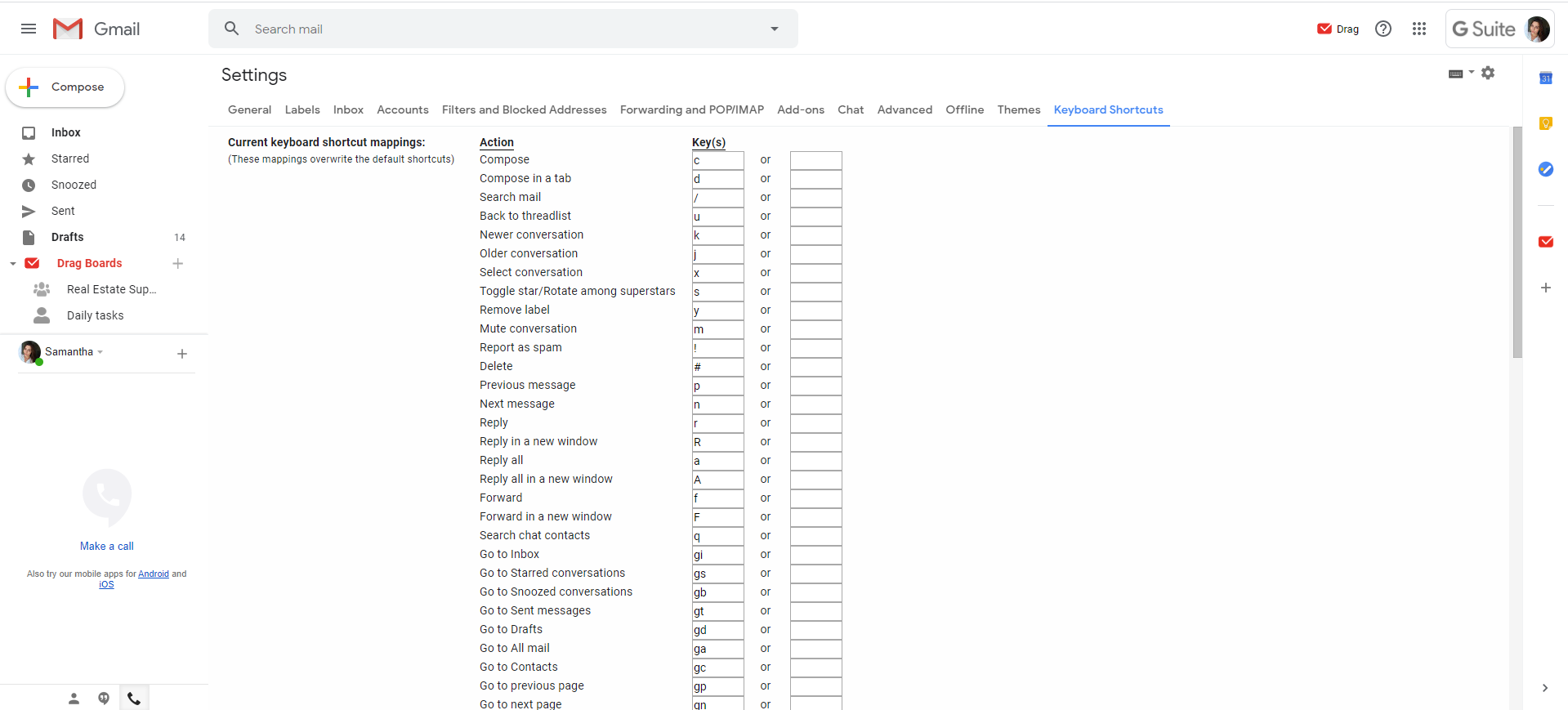Open Google Keep side panel icon
The image size is (1568, 710).
[x=1546, y=123]
